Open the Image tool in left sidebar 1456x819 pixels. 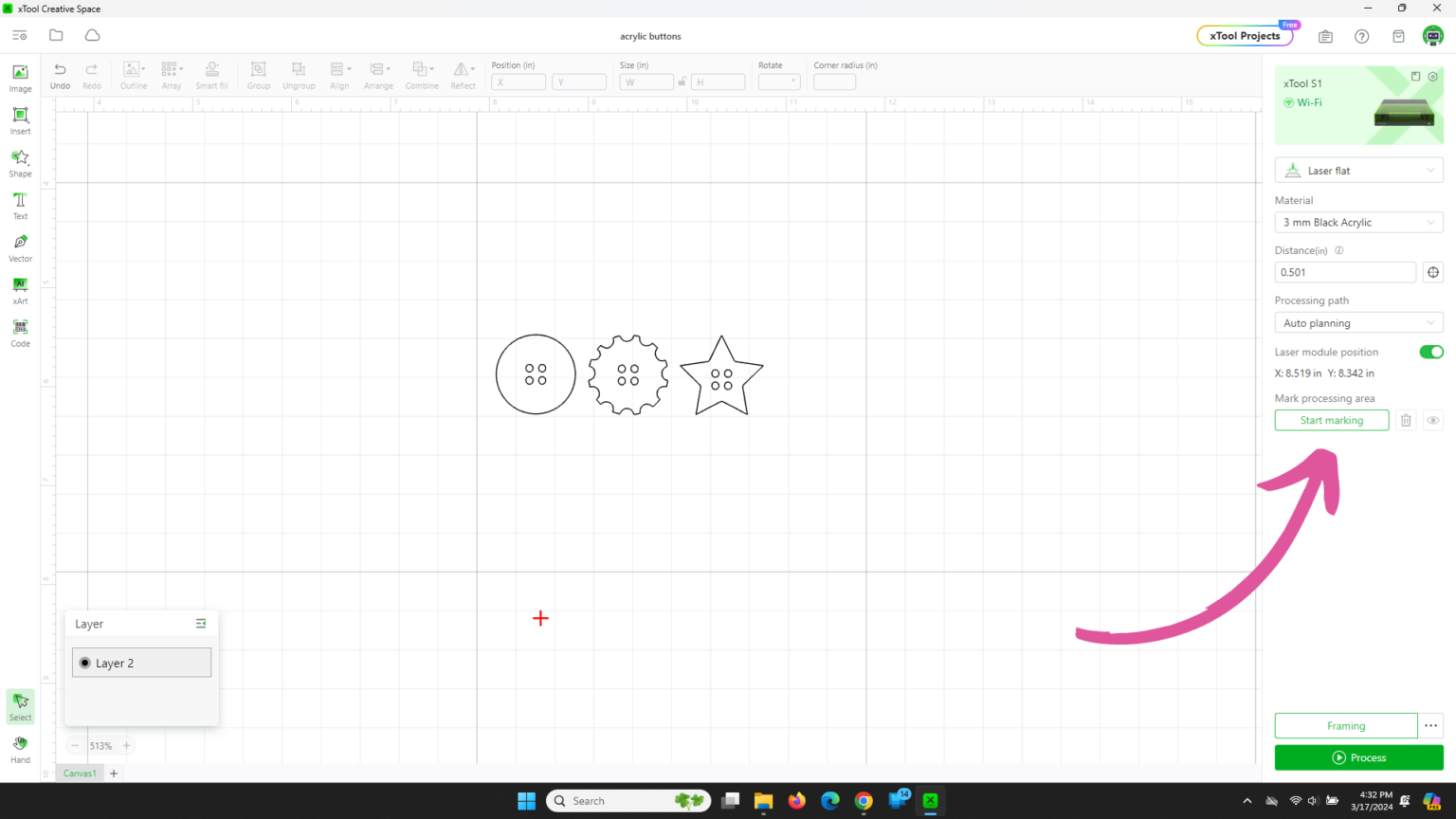[x=20, y=78]
